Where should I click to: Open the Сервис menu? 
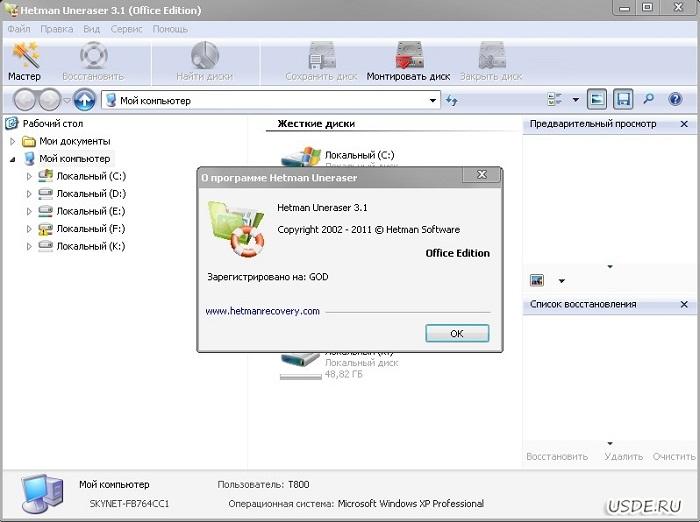tap(126, 29)
